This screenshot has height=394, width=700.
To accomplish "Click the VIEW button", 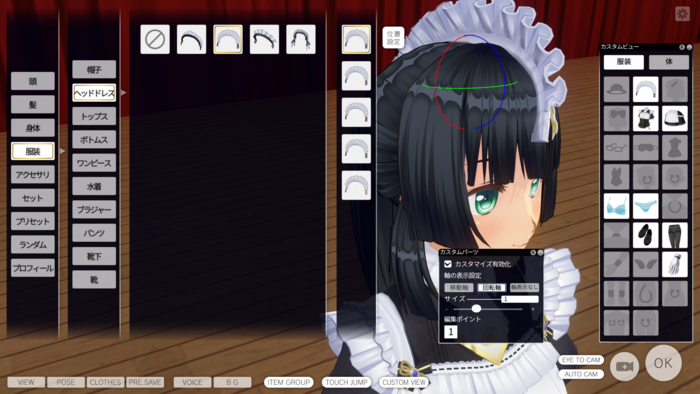I will (x=26, y=382).
